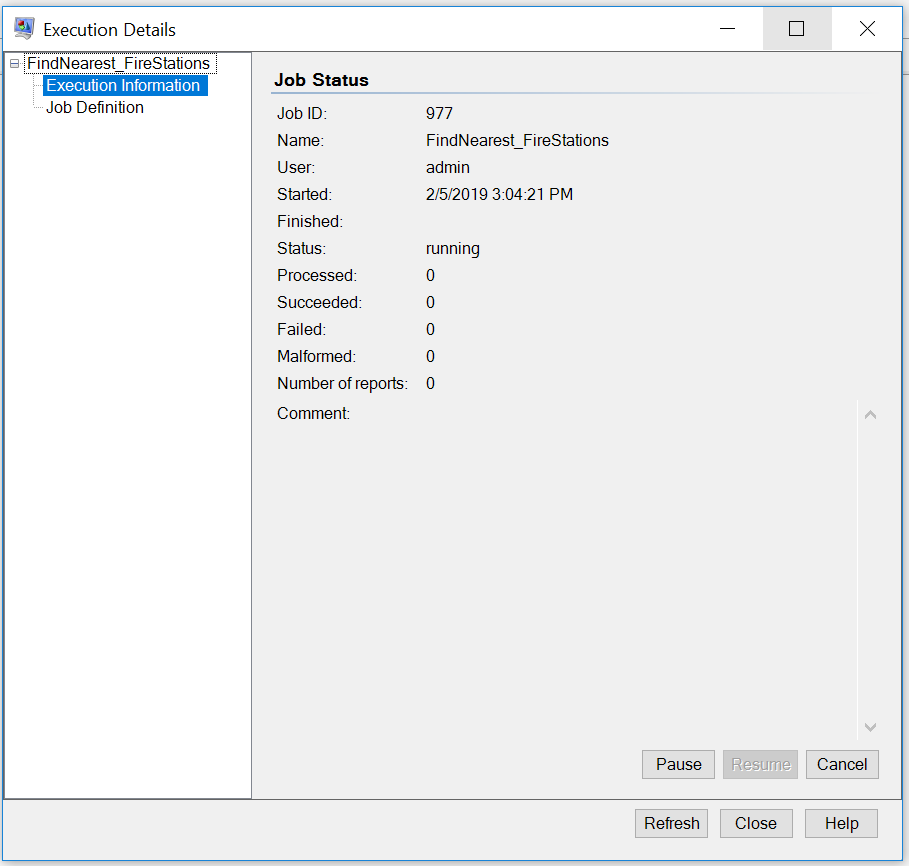Screen dimensions: 909x866
Task: Pause the running job
Action: coord(678,765)
